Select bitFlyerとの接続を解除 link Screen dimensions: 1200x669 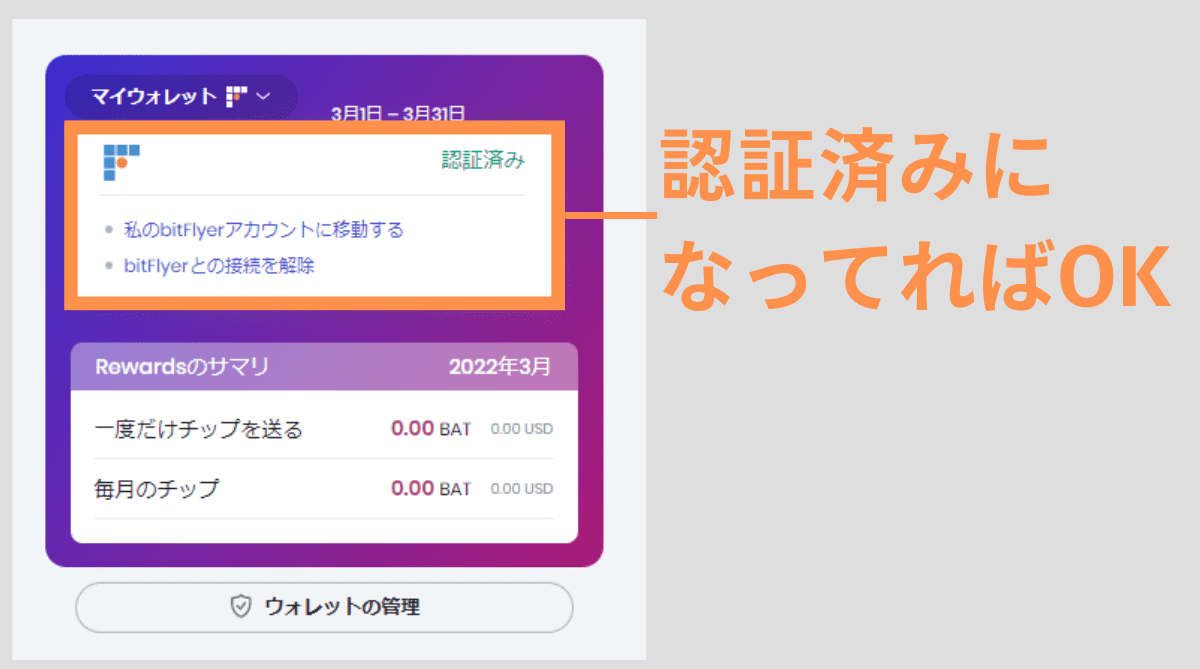click(219, 266)
